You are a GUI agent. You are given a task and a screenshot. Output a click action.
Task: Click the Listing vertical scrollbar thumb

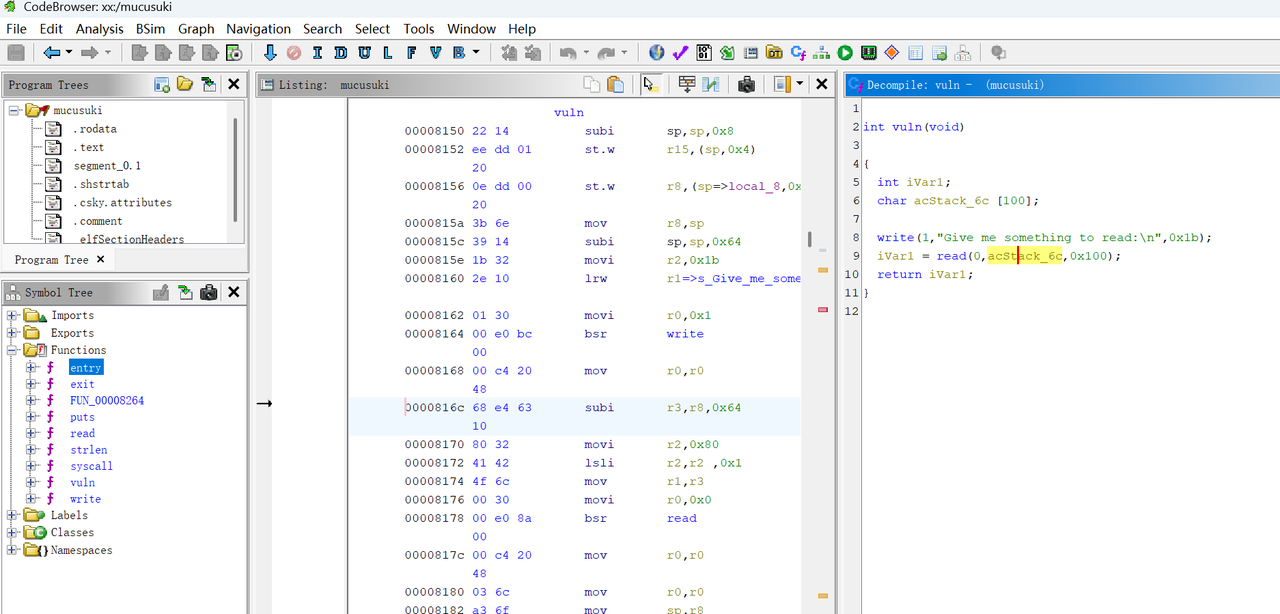coord(810,240)
